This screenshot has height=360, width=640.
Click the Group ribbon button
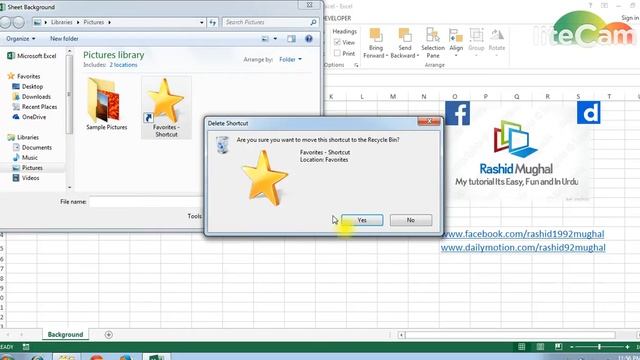coord(476,42)
